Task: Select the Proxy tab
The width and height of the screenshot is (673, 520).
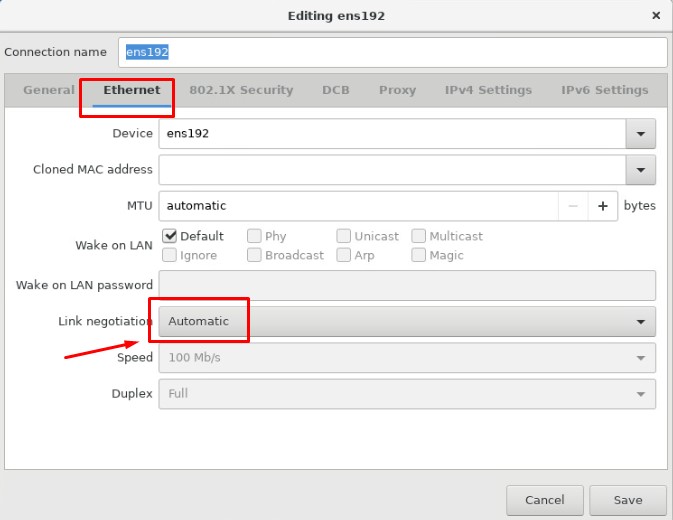Action: [397, 90]
